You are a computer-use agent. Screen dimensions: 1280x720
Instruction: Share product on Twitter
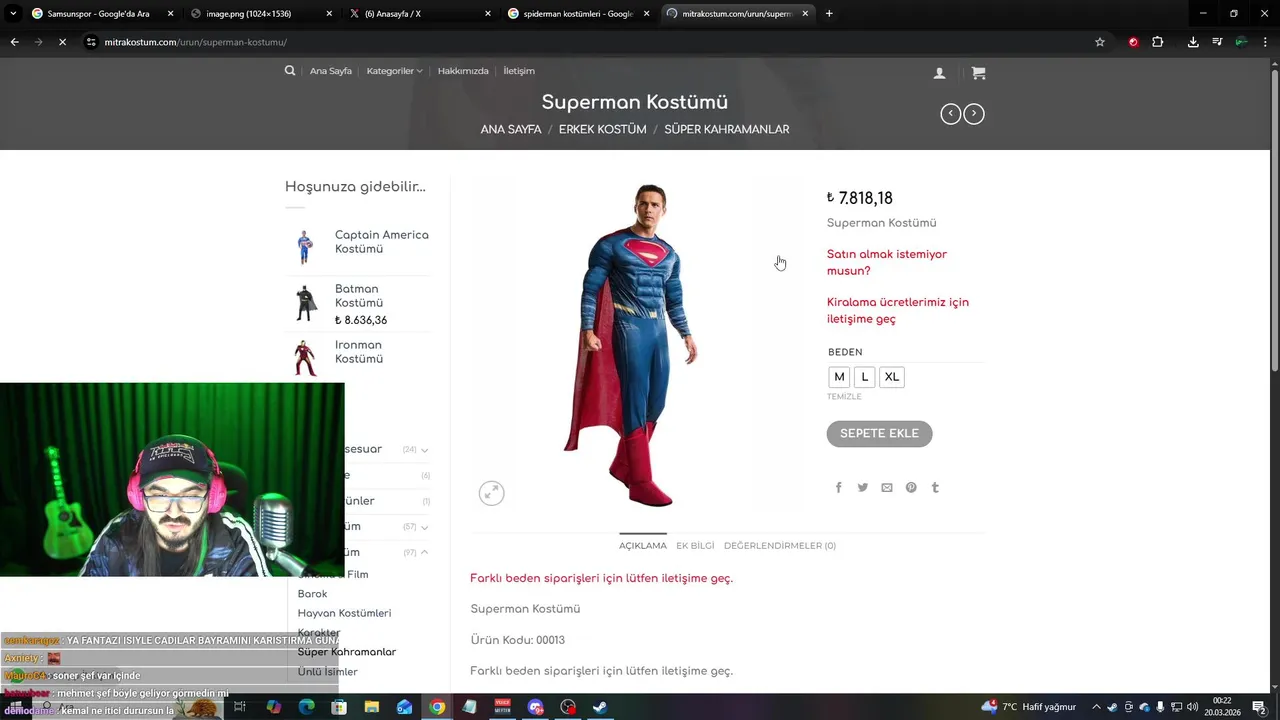pos(862,488)
